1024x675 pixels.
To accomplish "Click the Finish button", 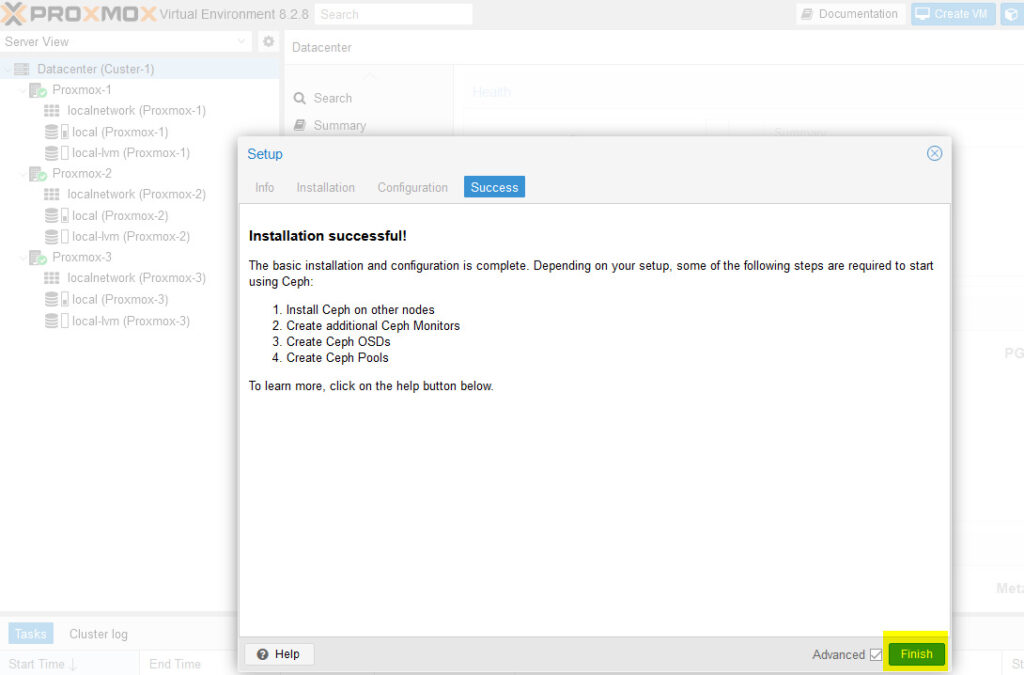I will 916,654.
